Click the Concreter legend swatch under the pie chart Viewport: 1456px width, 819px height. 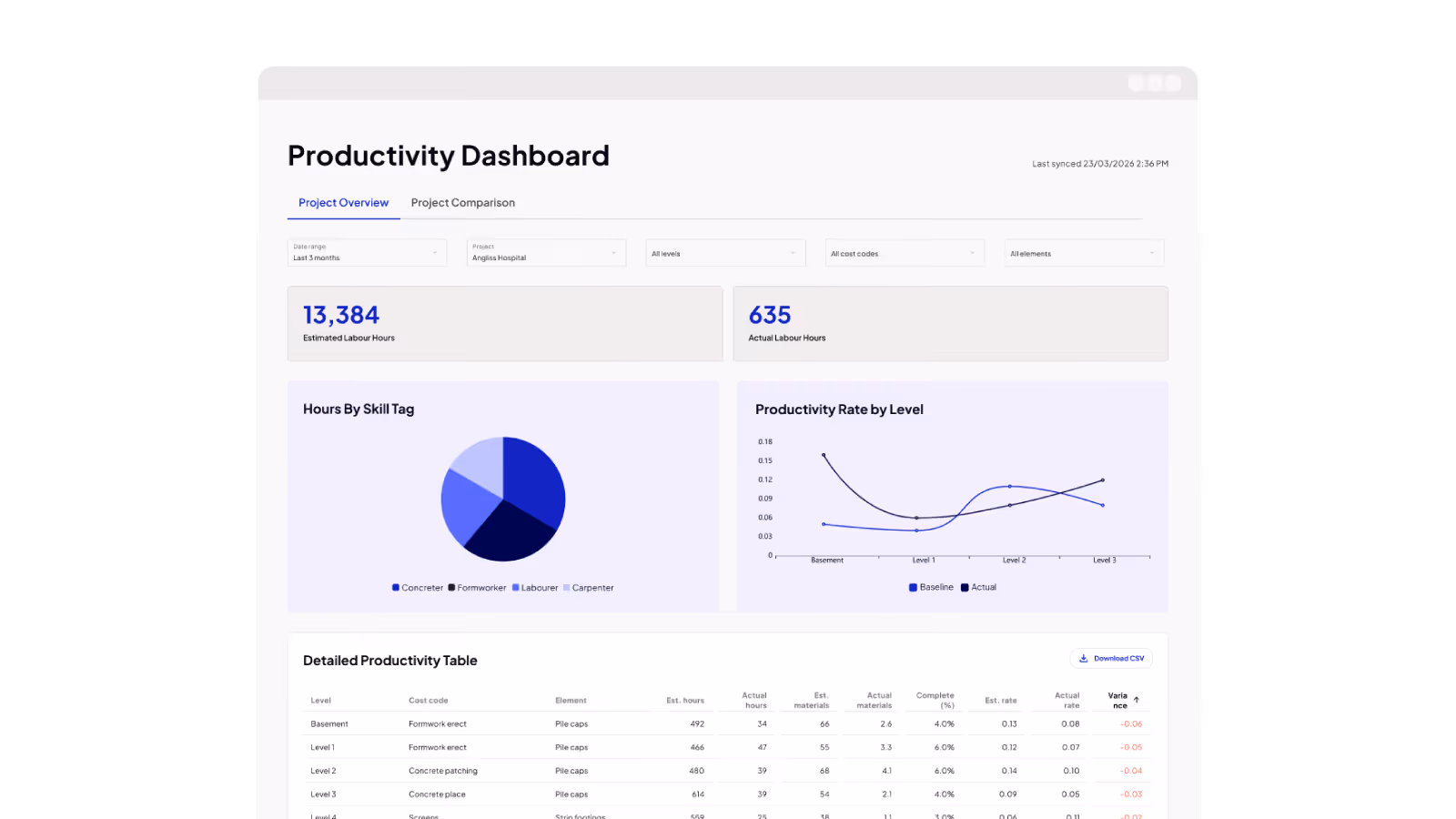tap(396, 587)
